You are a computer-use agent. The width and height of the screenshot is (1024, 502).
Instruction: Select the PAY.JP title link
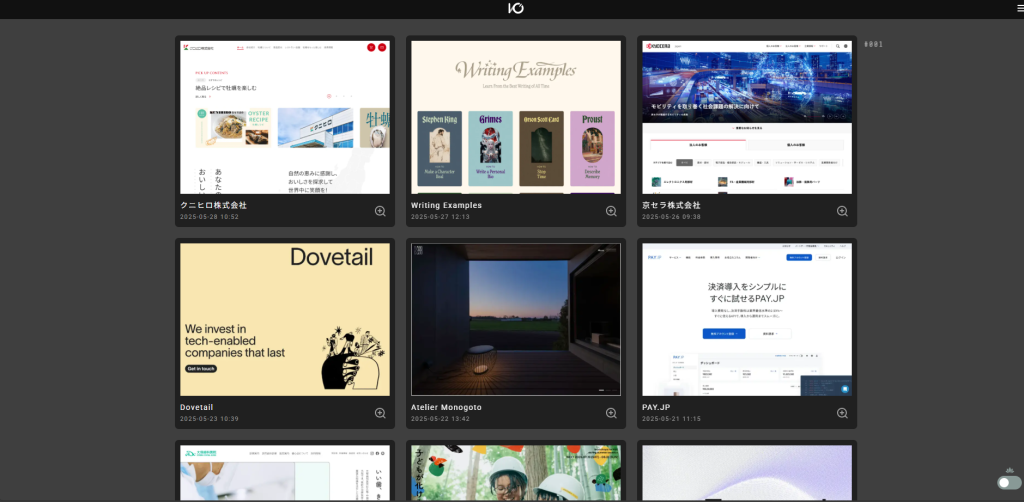[662, 407]
